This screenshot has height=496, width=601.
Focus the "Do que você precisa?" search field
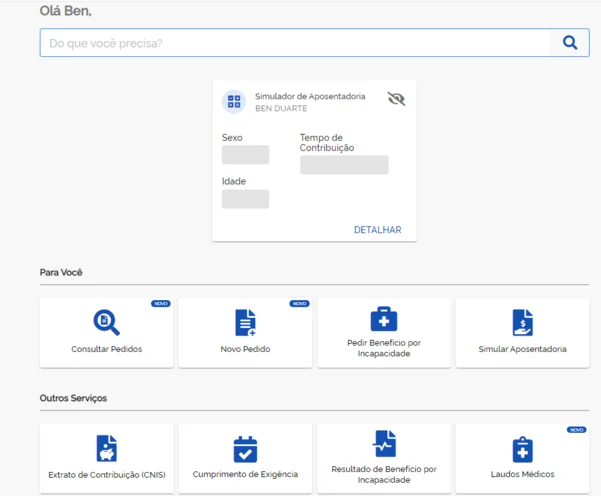point(295,43)
